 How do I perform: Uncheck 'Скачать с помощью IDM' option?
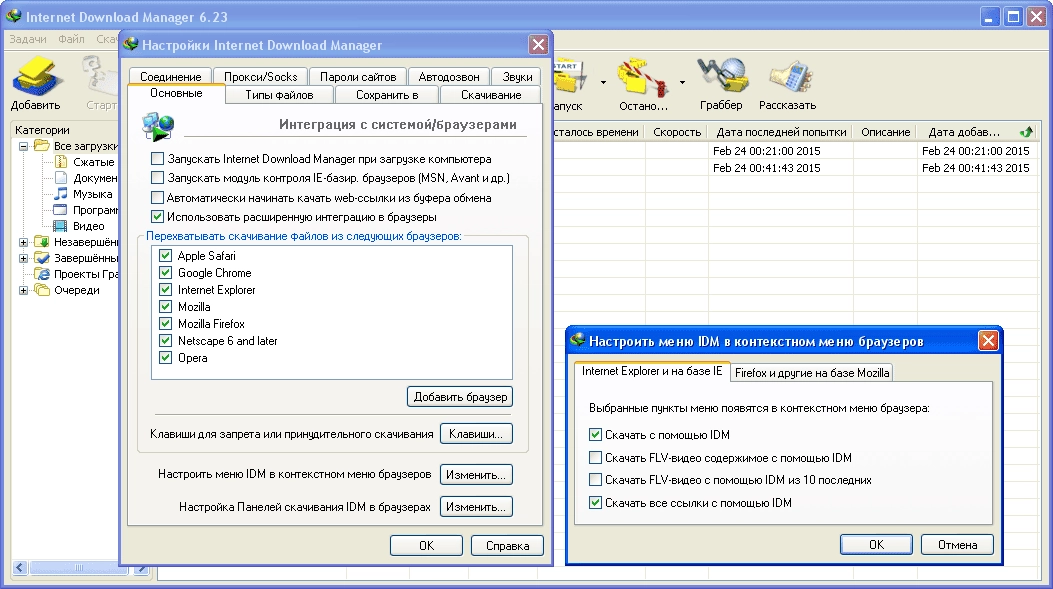(x=595, y=435)
